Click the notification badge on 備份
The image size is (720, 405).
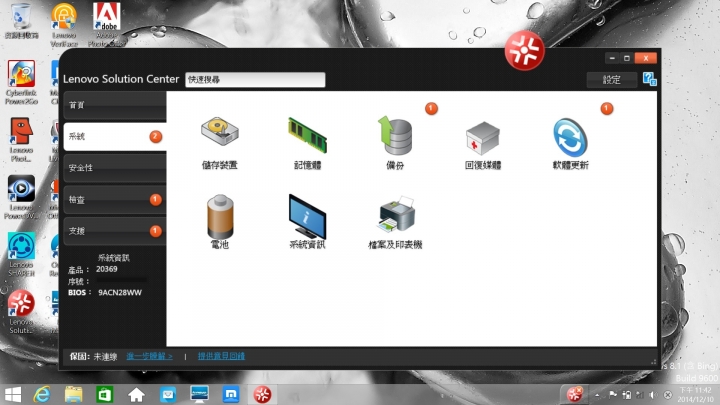[431, 109]
